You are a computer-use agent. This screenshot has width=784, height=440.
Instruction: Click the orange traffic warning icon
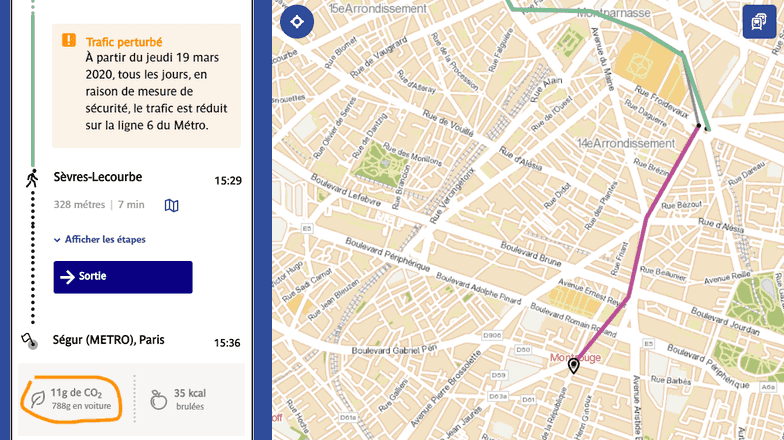coord(68,41)
